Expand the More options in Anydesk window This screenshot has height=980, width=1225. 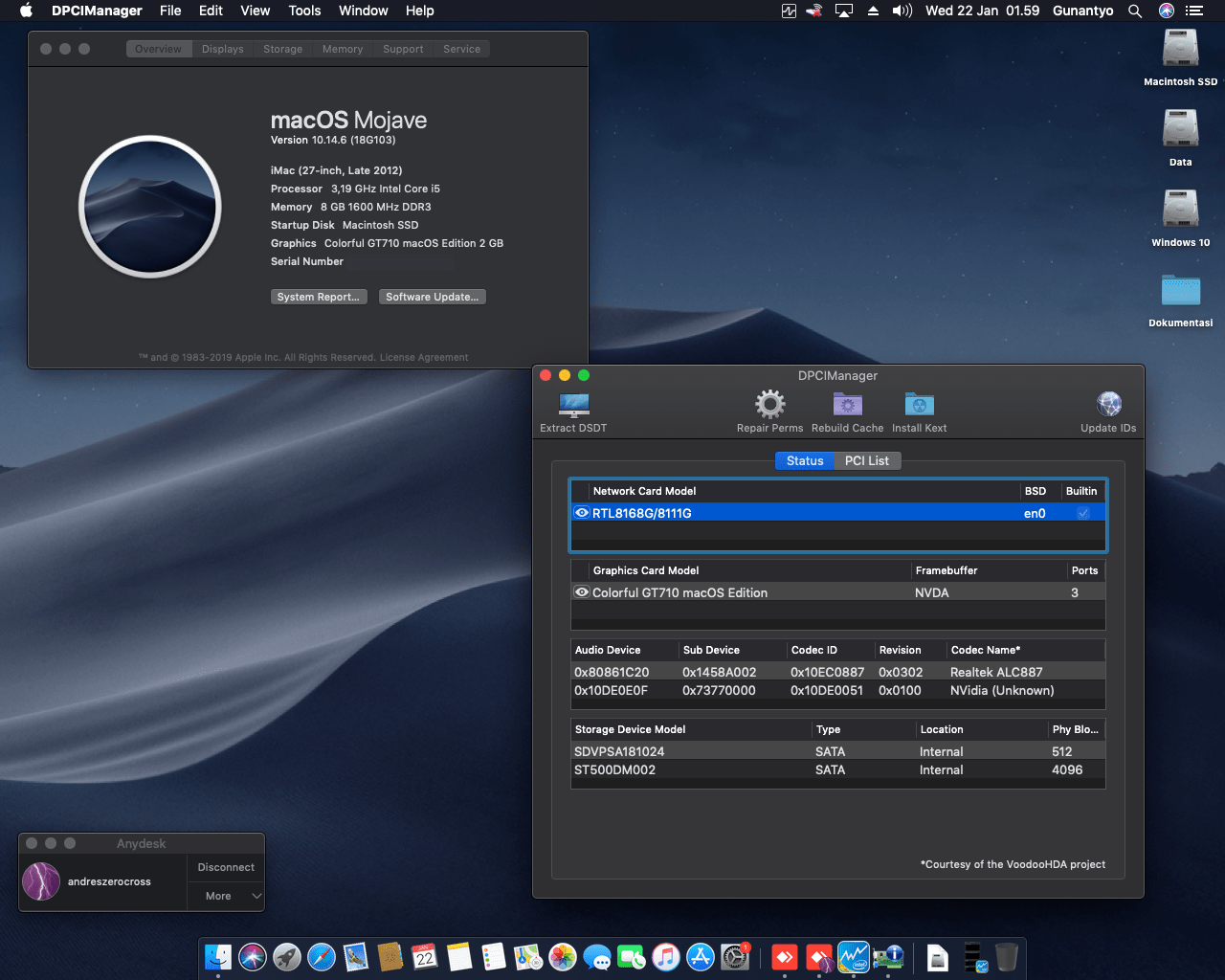point(225,896)
